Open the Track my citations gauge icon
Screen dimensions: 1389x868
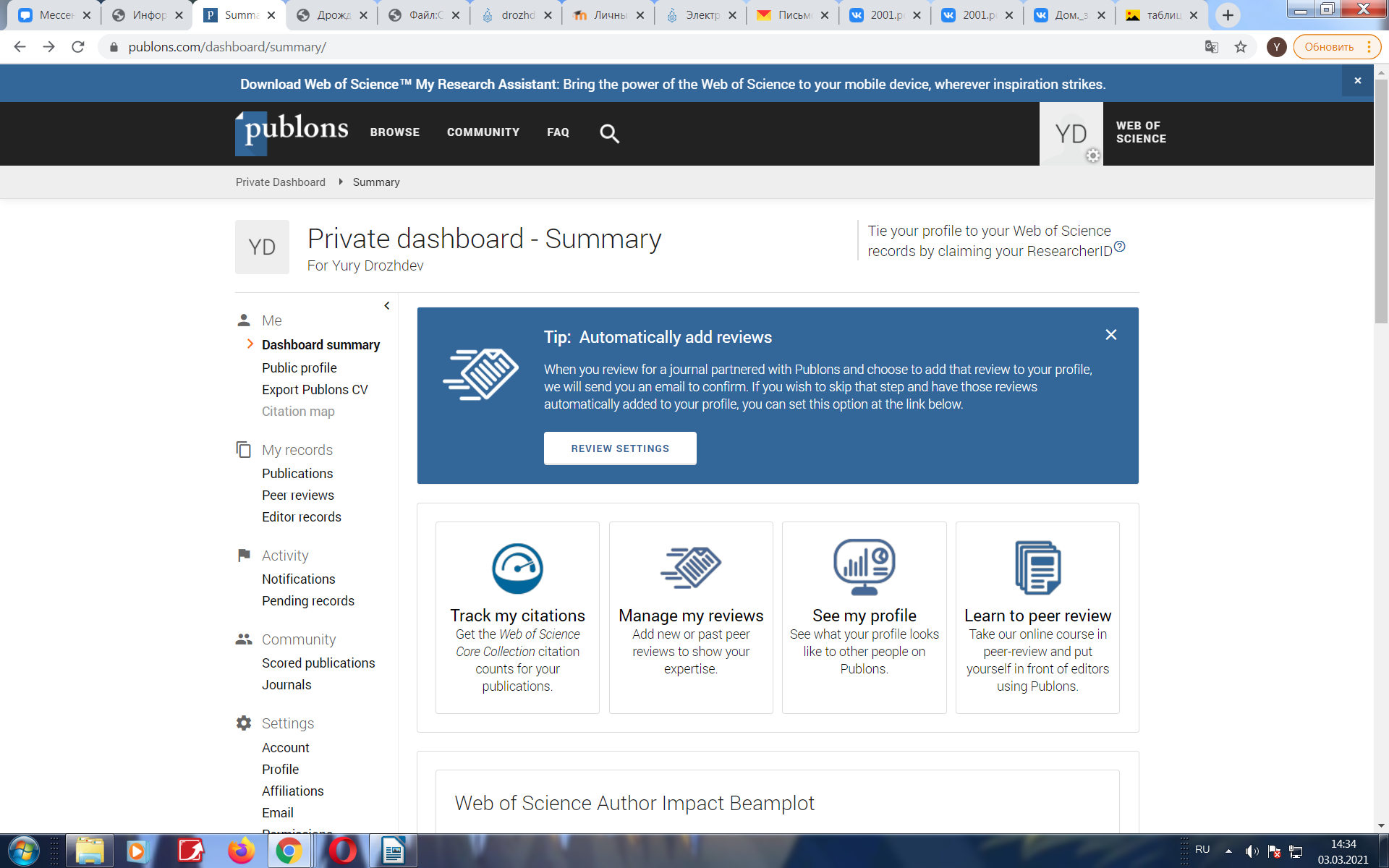pyautogui.click(x=517, y=568)
